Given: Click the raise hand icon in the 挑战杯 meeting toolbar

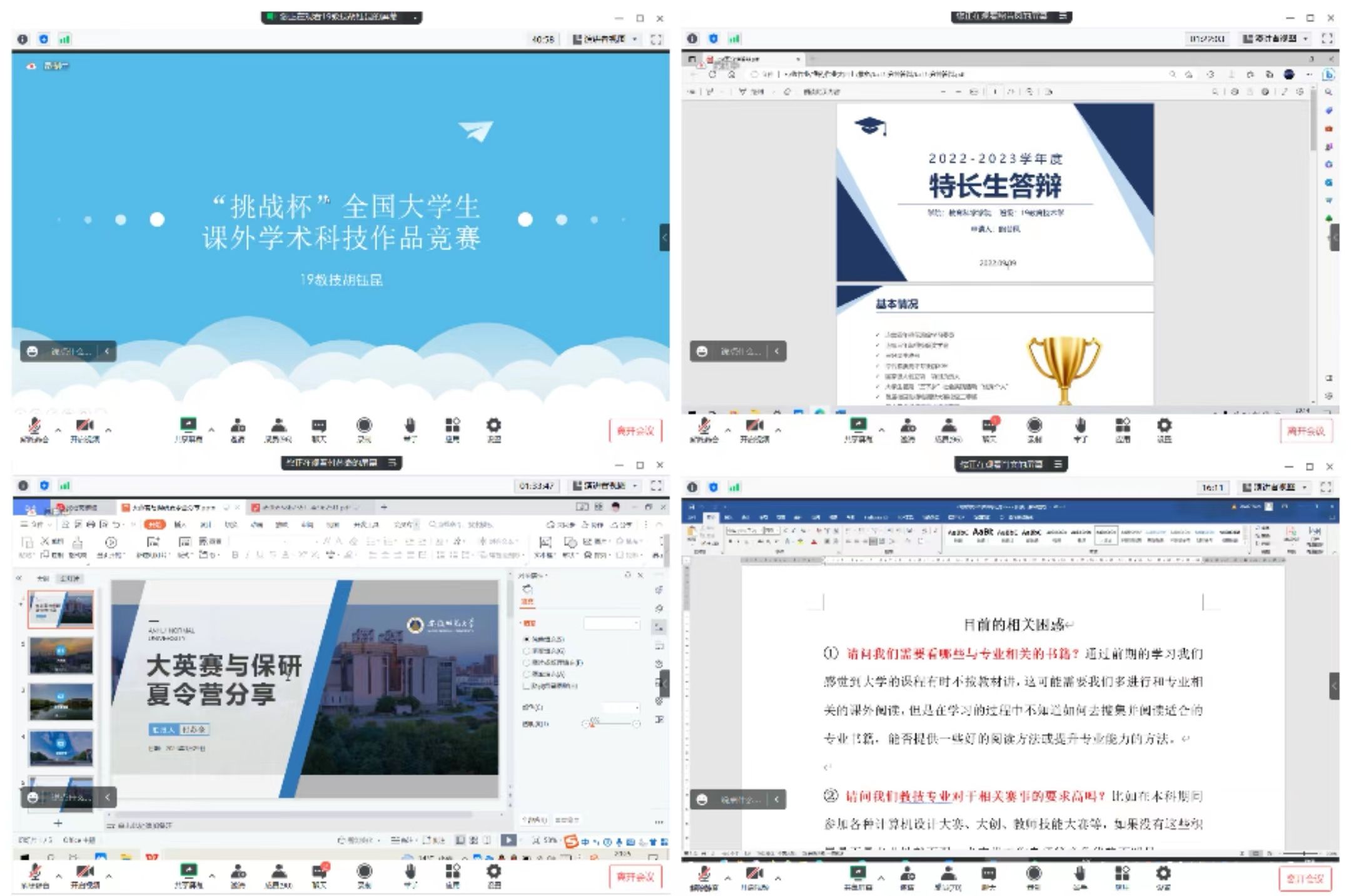Looking at the screenshot, I should point(410,426).
